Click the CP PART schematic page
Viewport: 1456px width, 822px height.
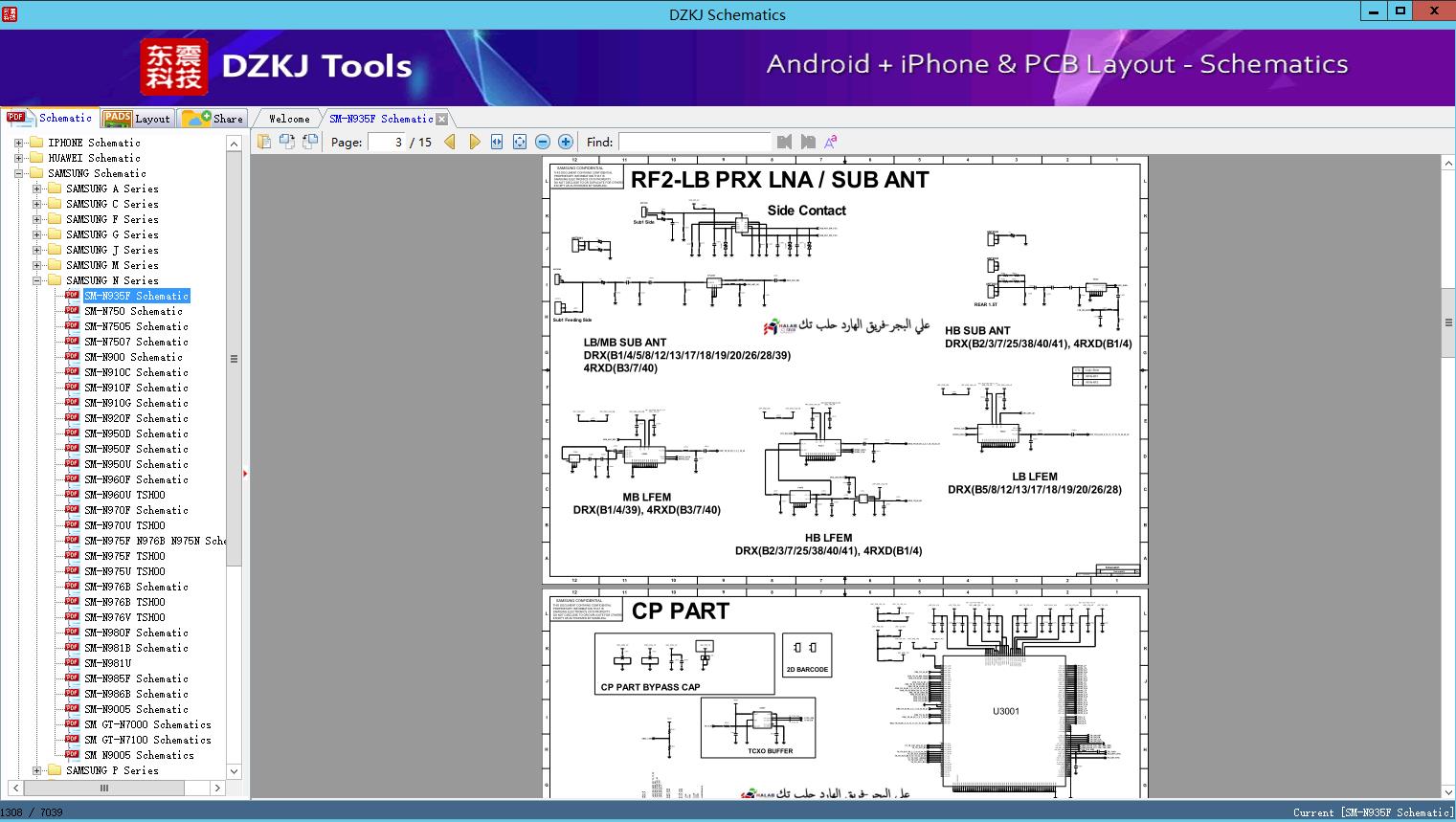pos(845,694)
